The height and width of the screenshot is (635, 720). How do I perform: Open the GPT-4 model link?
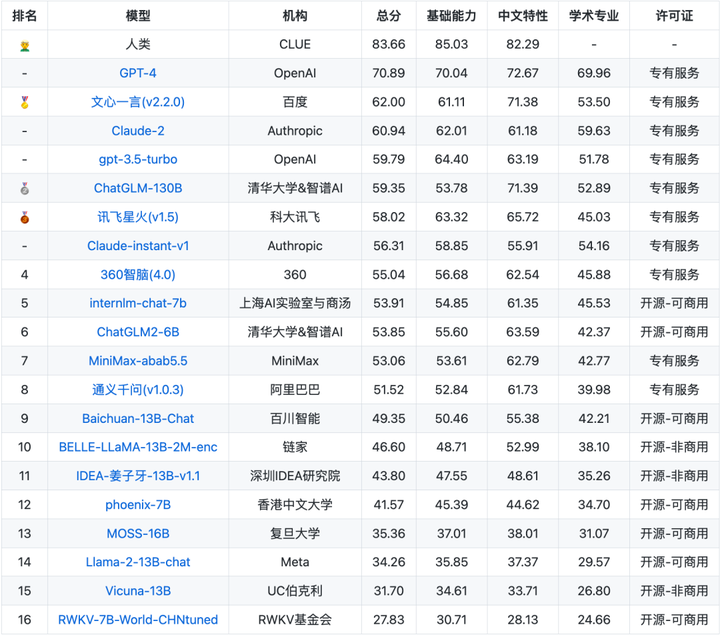point(138,73)
